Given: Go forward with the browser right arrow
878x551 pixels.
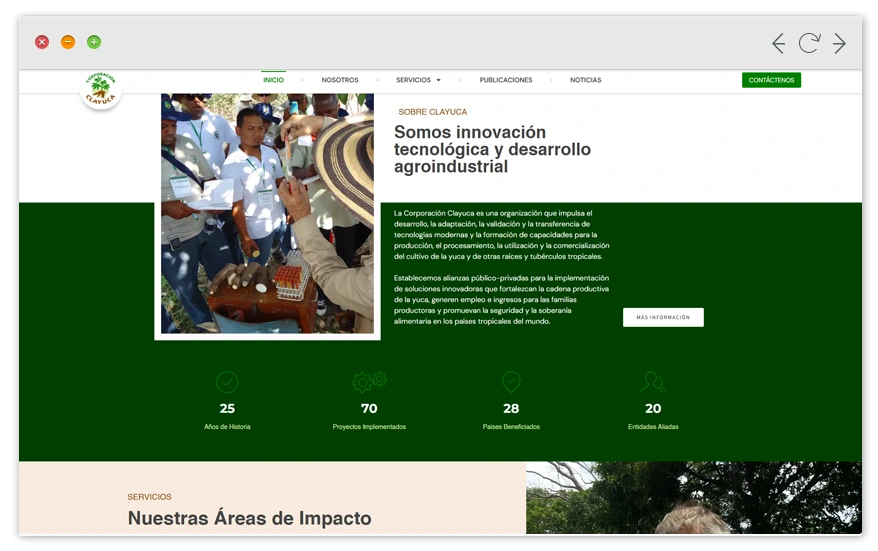Looking at the screenshot, I should coord(839,43).
